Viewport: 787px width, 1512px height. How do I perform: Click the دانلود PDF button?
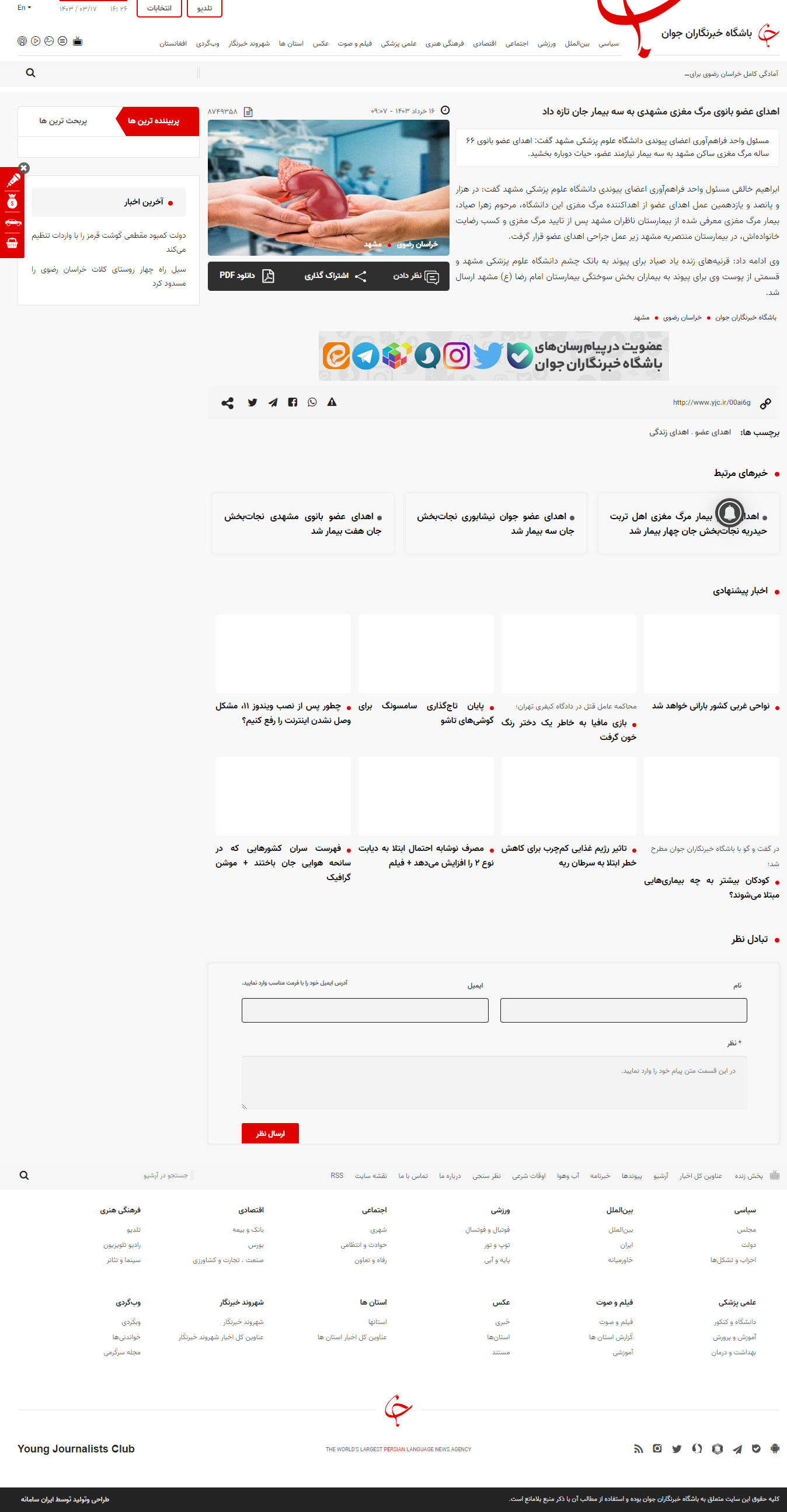click(246, 276)
